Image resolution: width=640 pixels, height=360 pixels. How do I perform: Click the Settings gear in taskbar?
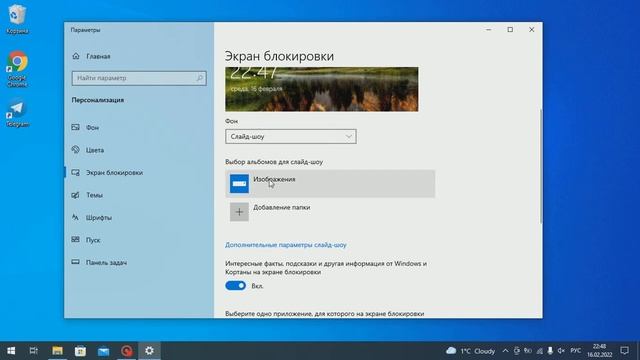coord(149,351)
